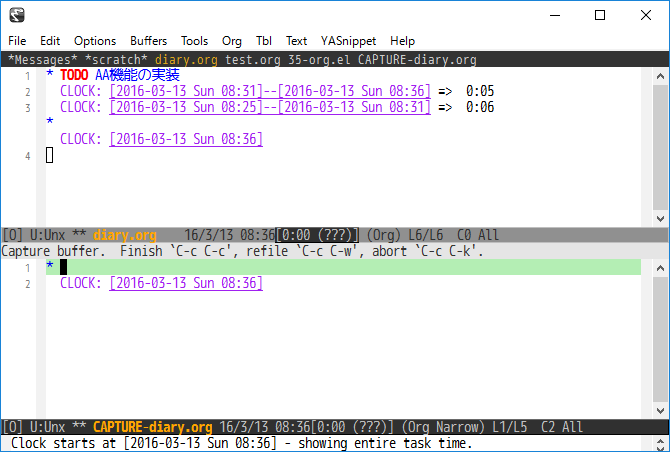Switch to the *scratch* buffer tab
Image resolution: width=670 pixels, height=452 pixels.
click(x=116, y=59)
